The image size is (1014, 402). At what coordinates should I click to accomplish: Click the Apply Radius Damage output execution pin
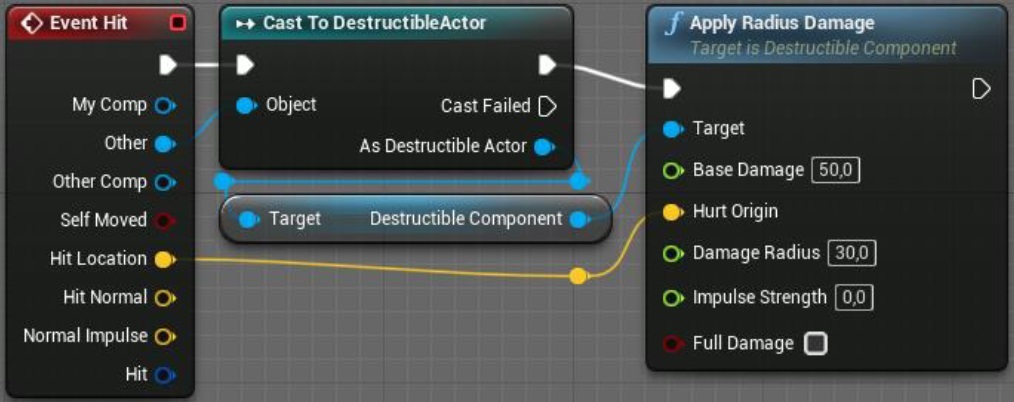[981, 89]
